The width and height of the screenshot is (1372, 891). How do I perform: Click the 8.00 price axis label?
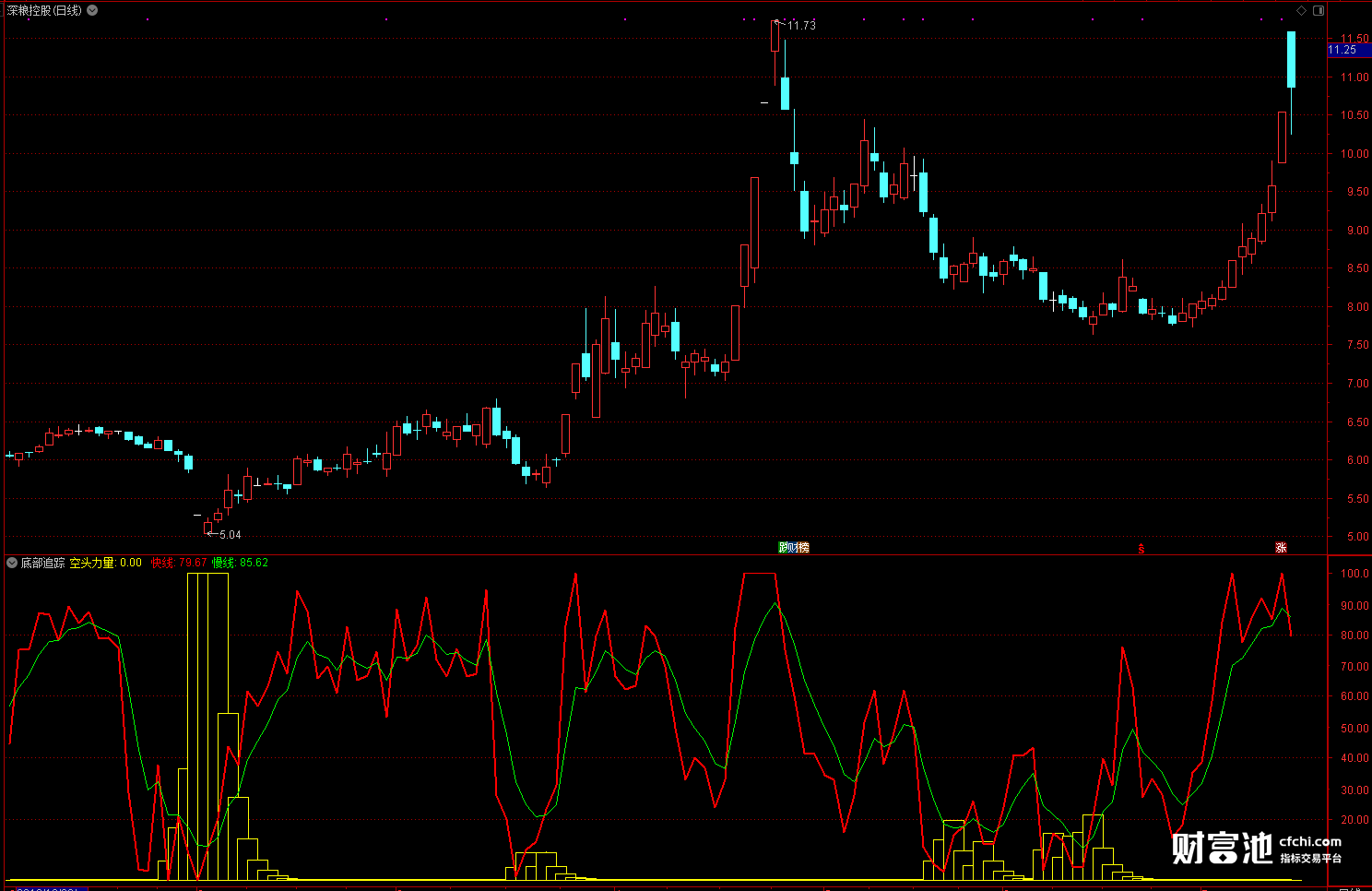tap(1357, 307)
